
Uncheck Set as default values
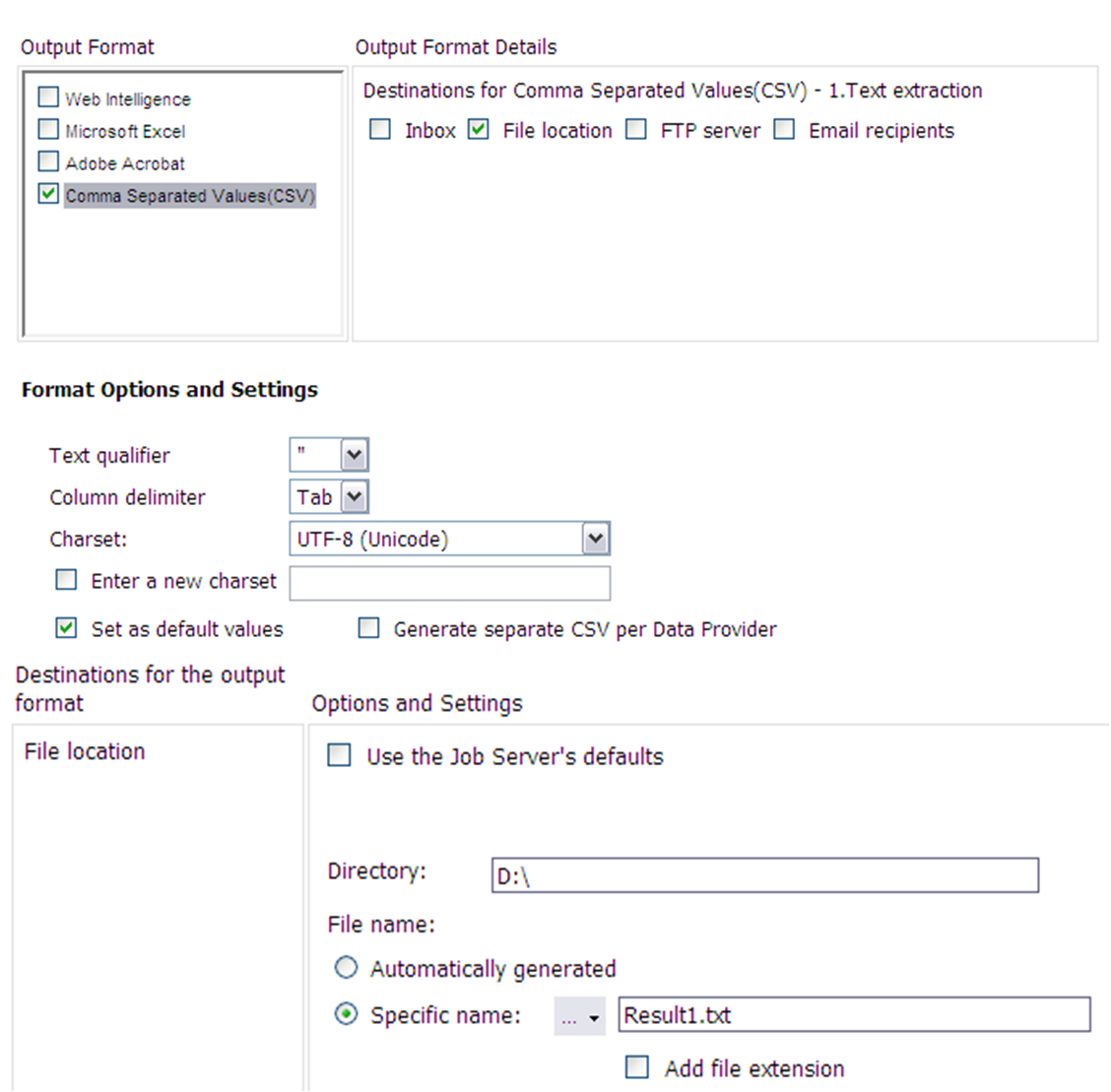click(x=65, y=628)
